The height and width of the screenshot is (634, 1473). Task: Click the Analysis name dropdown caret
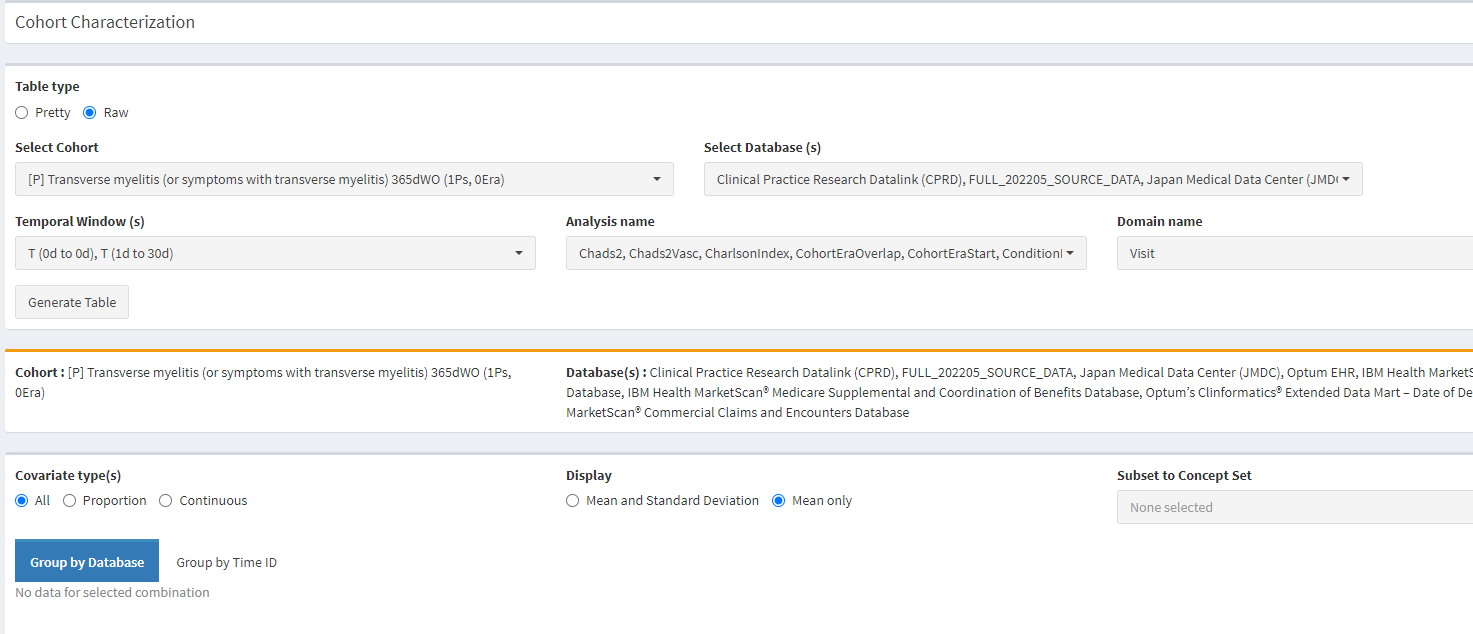[x=1068, y=253]
